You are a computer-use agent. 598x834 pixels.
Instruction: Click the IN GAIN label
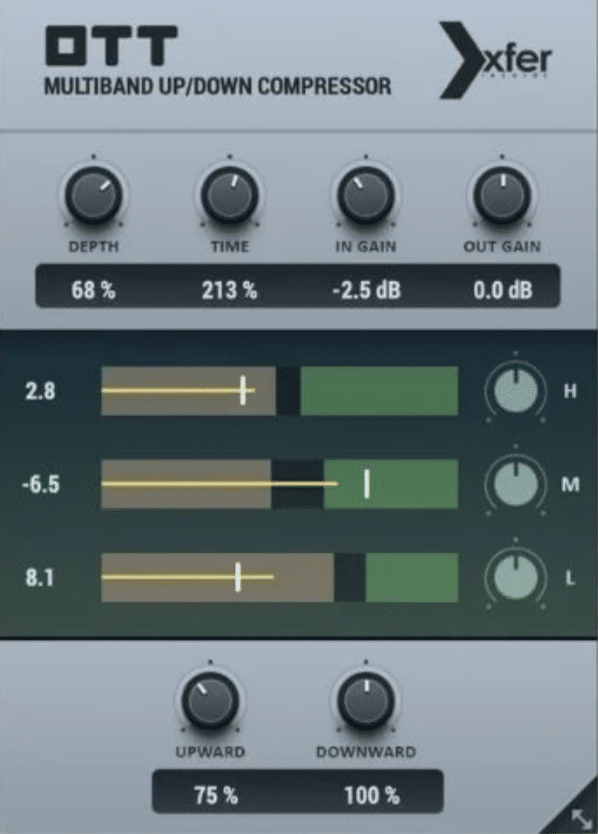[x=366, y=246]
